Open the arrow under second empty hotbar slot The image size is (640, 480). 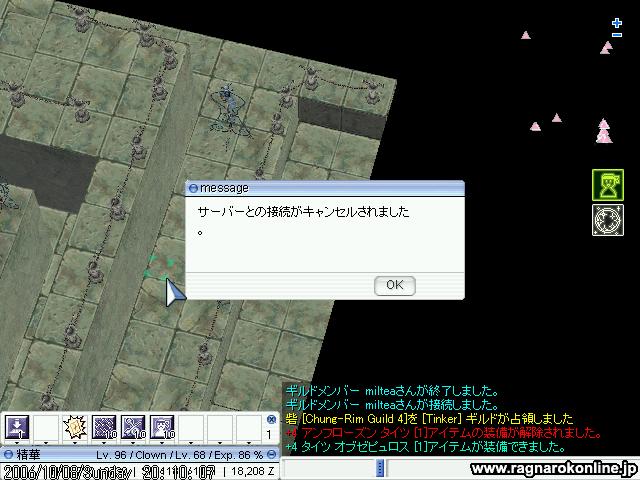(x=46, y=442)
